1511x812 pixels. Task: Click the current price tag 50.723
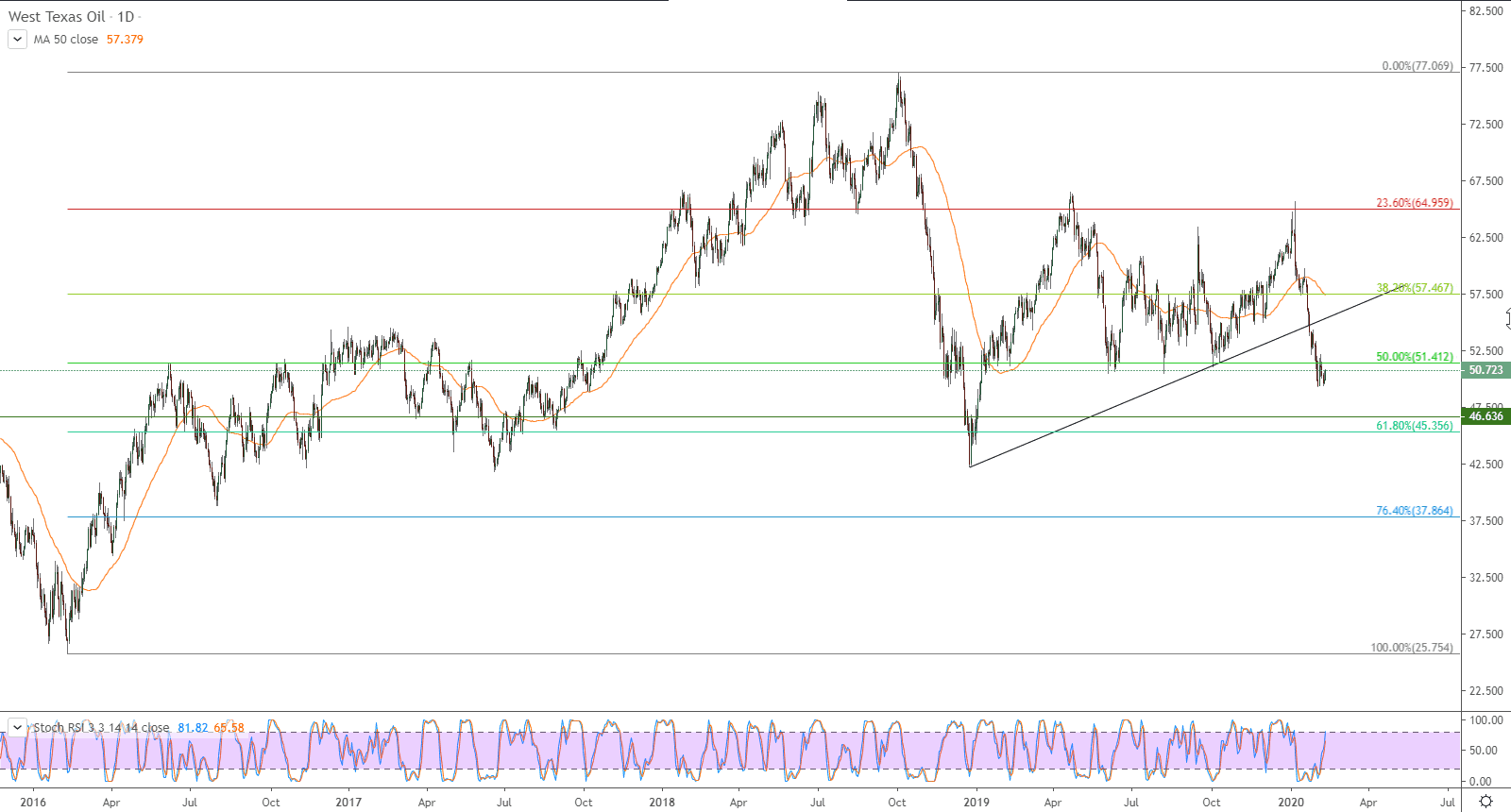(x=1486, y=370)
